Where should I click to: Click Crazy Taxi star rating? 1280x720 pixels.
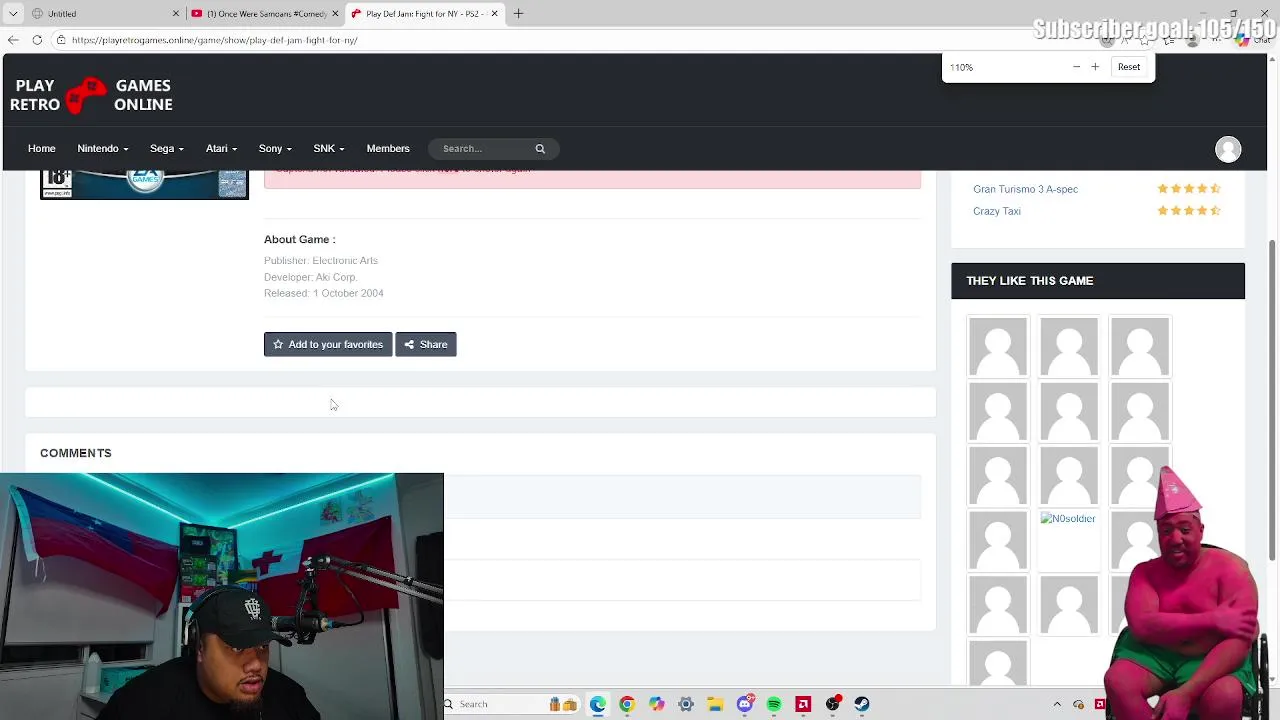[x=1189, y=211]
